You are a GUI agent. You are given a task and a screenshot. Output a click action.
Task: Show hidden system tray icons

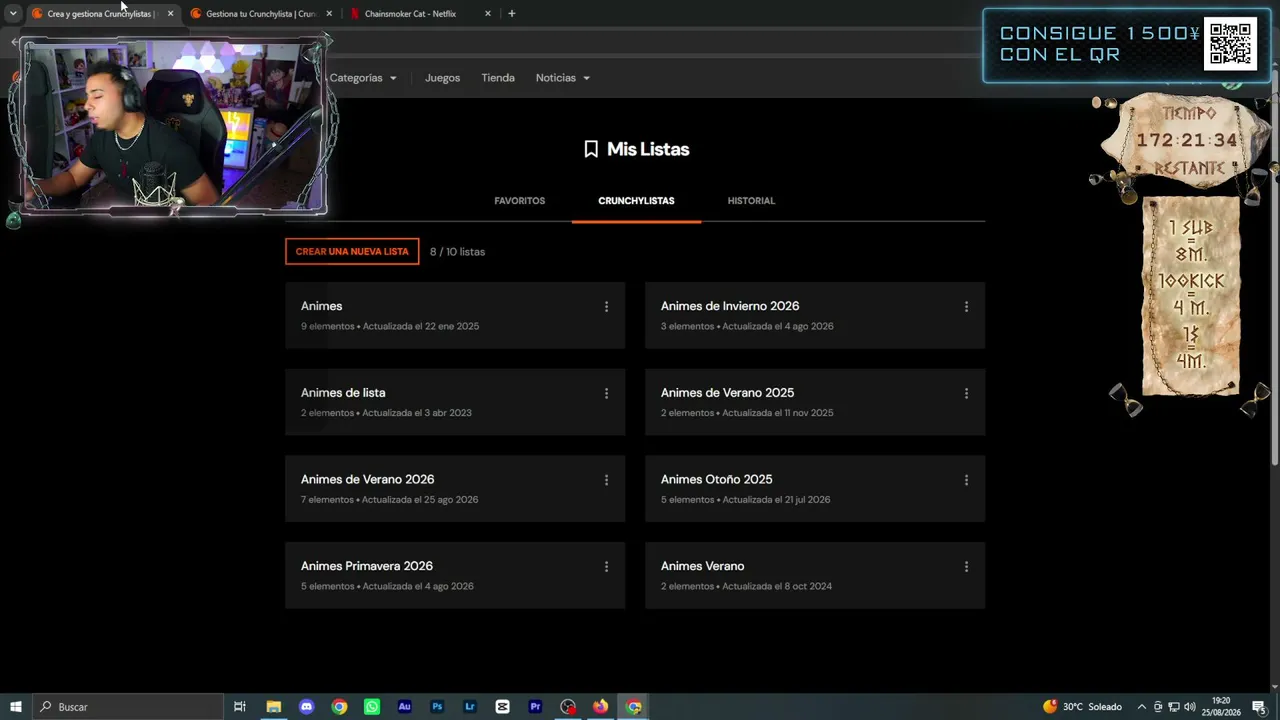1141,707
